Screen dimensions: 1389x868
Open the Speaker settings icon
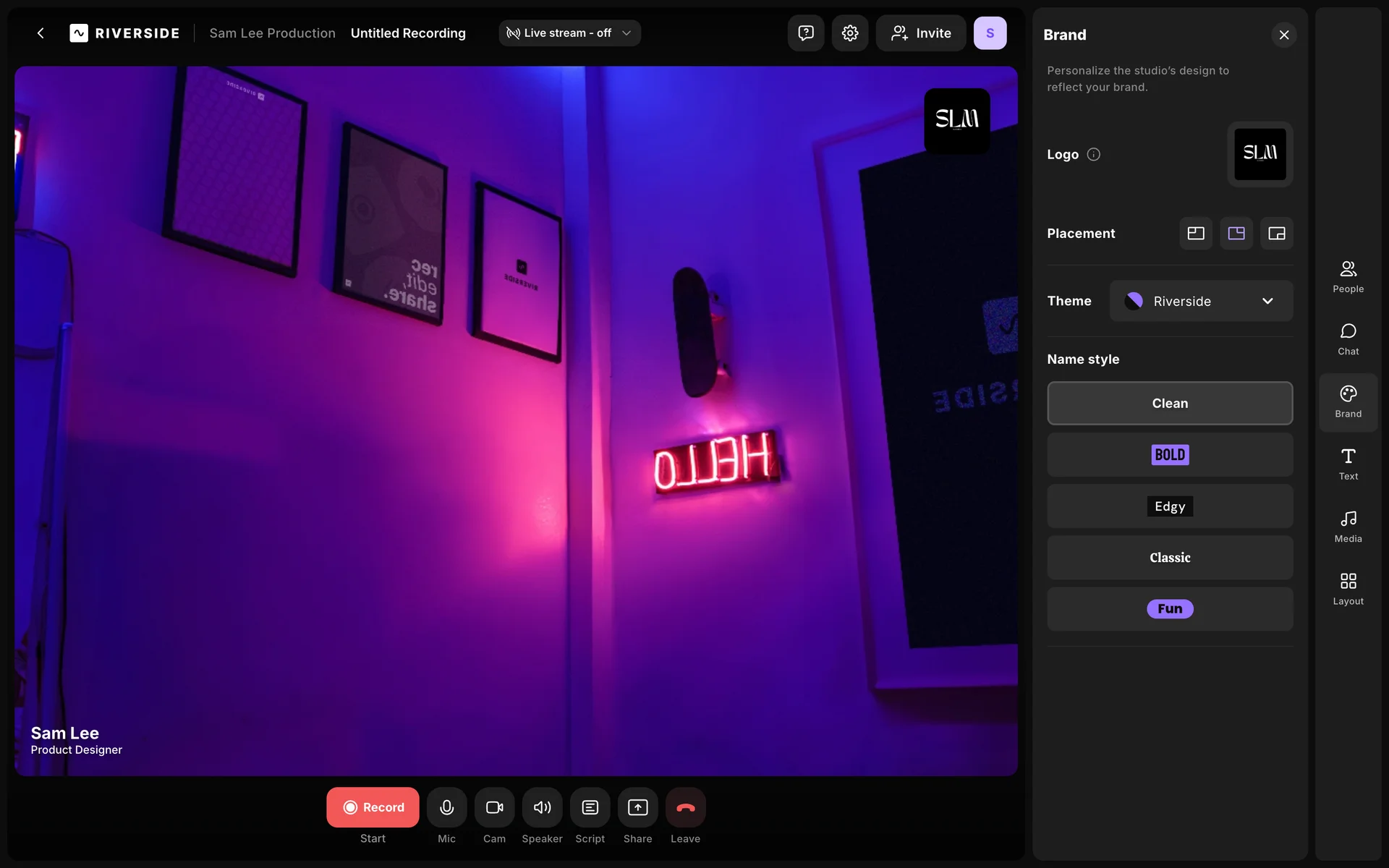542,807
